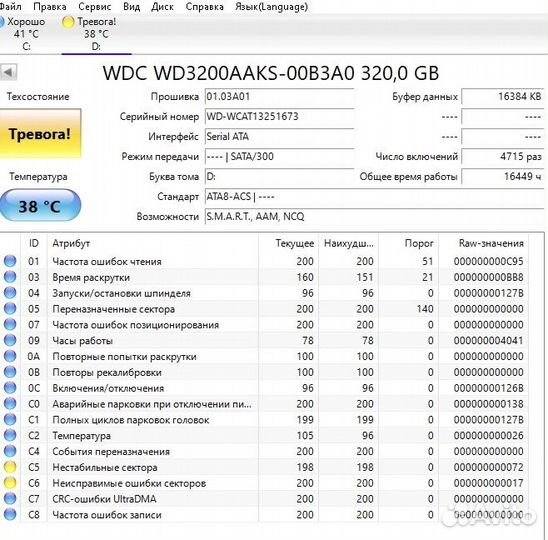
Task: Click status icon for Запуски/остановки шпинделя
Action: [10, 293]
